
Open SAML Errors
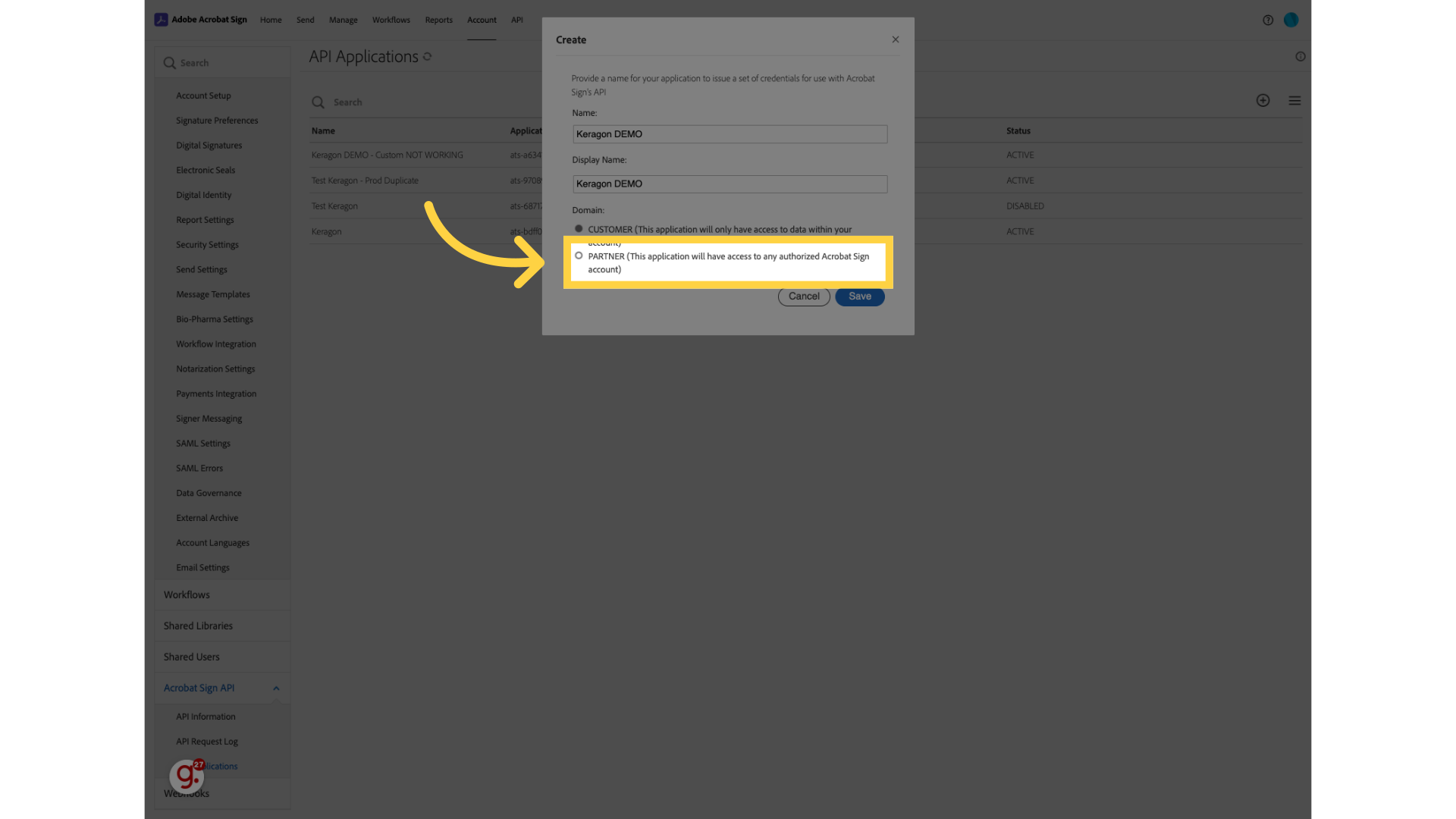pyautogui.click(x=200, y=469)
